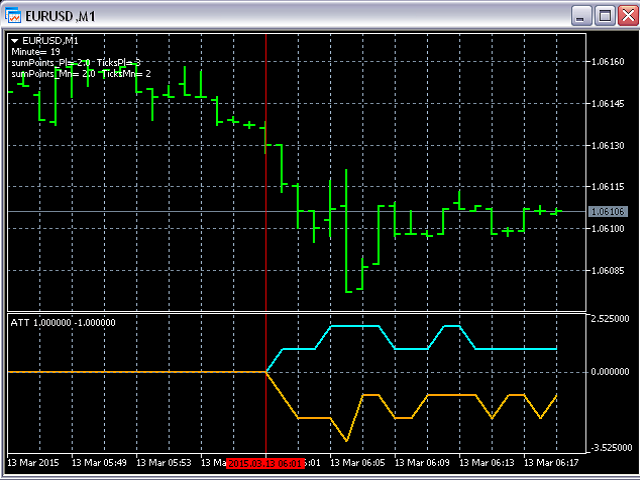Expand the EURUSD,M1 triangle in the chart corner
The height and width of the screenshot is (480, 640).
pos(15,40)
